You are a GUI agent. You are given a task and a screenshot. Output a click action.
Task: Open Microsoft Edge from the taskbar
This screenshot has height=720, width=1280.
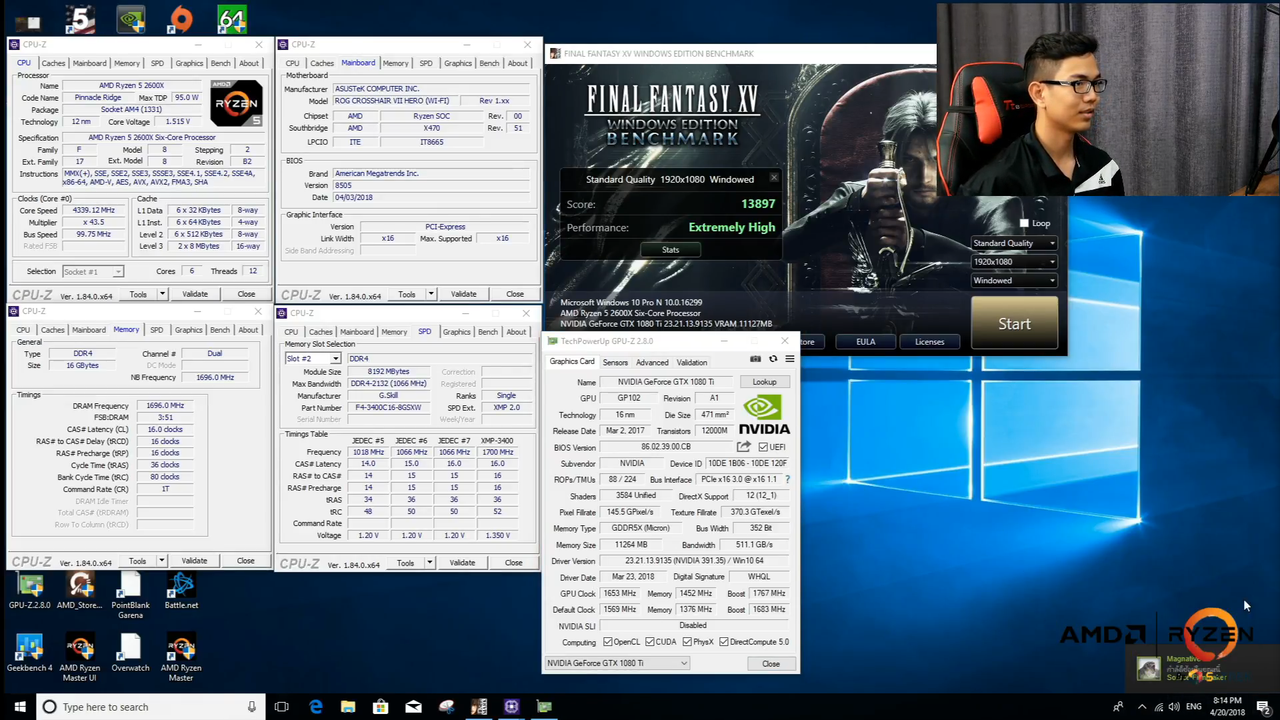click(x=316, y=707)
